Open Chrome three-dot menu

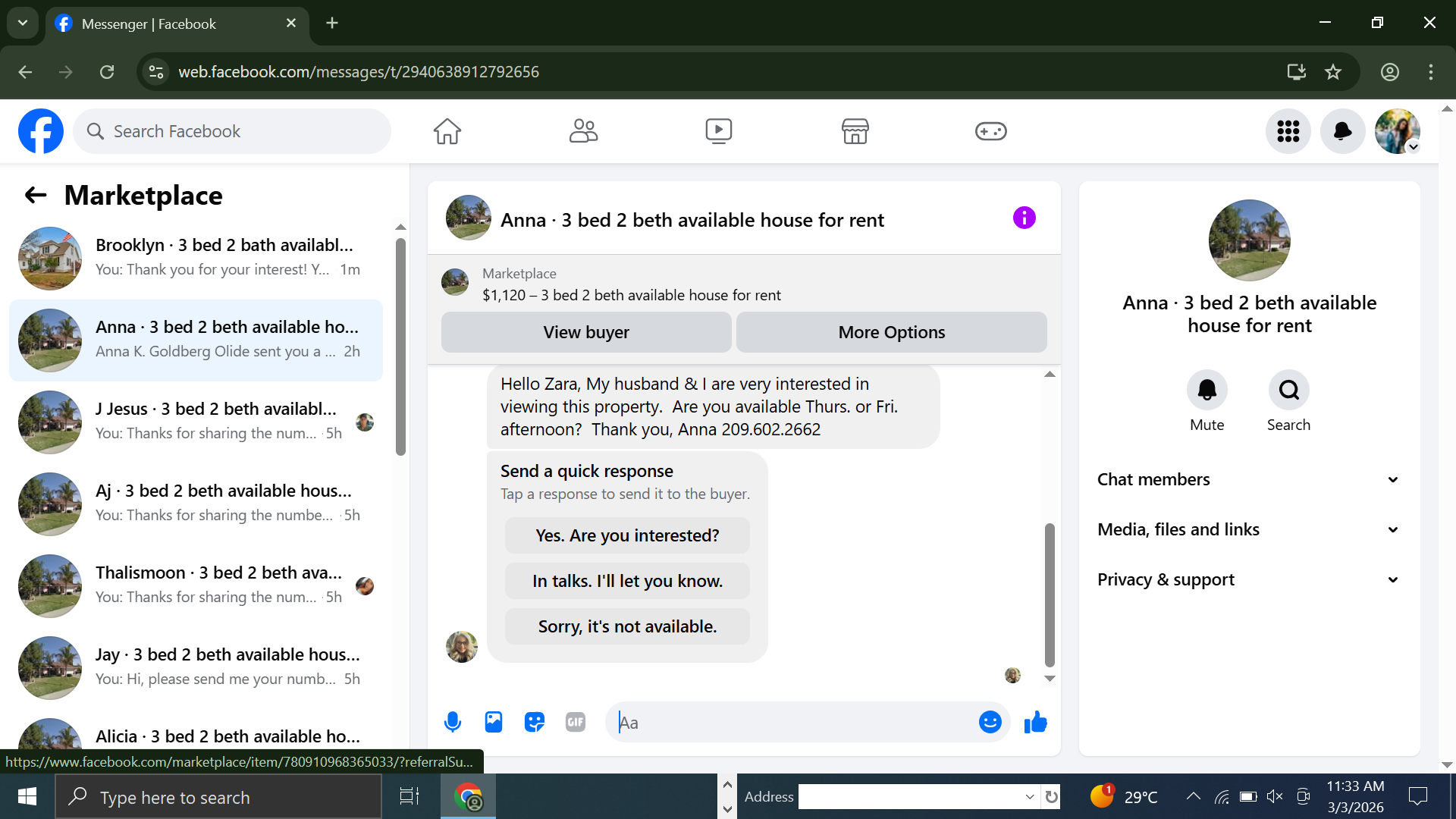point(1431,72)
